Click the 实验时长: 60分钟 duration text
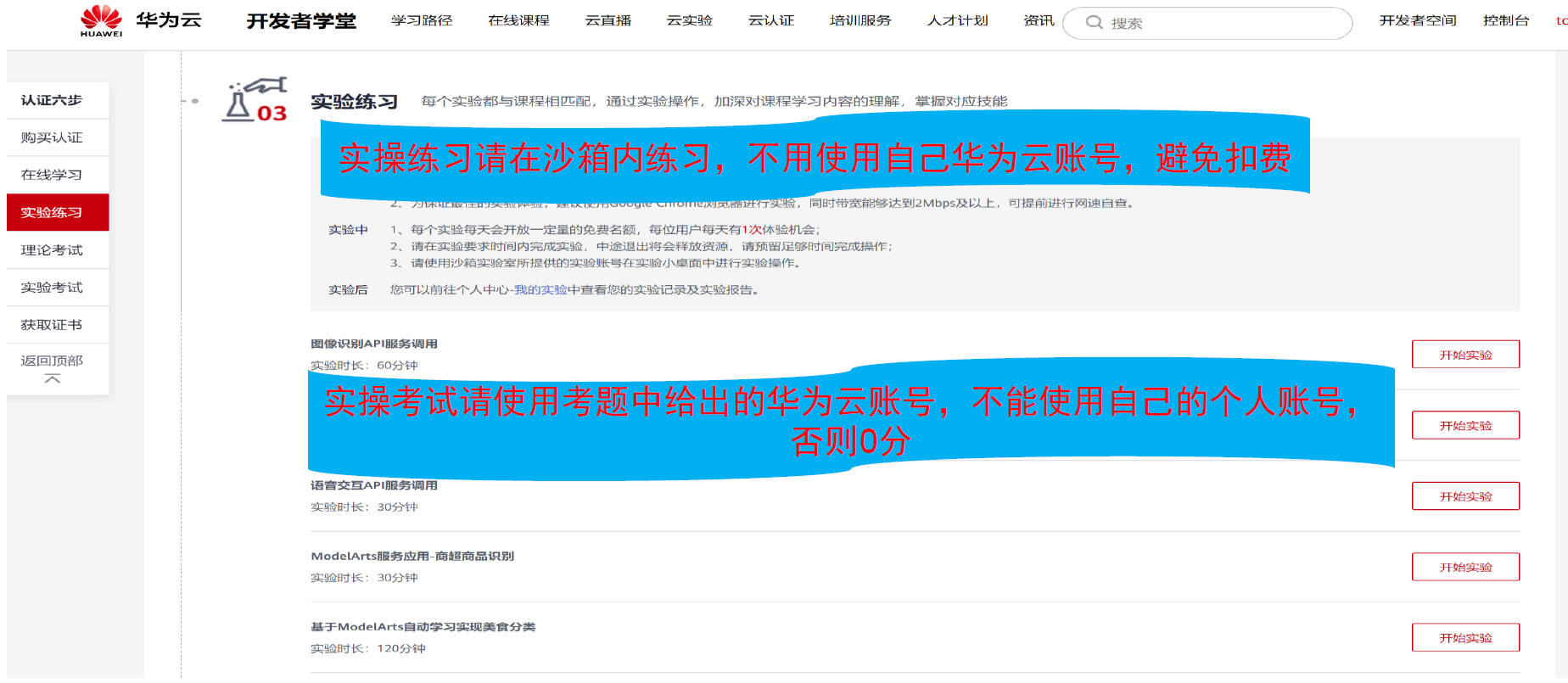The image size is (1568, 683). tap(364, 366)
